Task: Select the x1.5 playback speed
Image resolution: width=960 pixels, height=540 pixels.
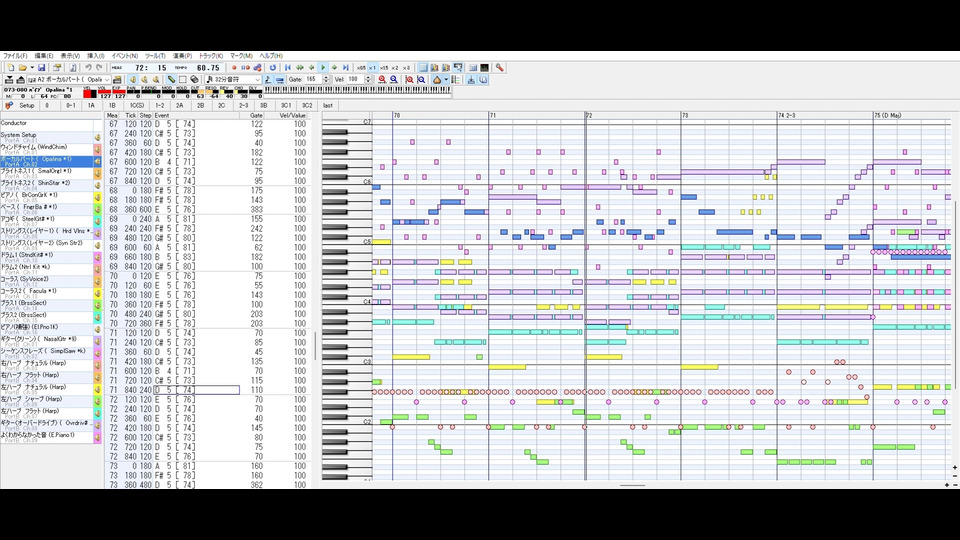Action: click(x=384, y=68)
